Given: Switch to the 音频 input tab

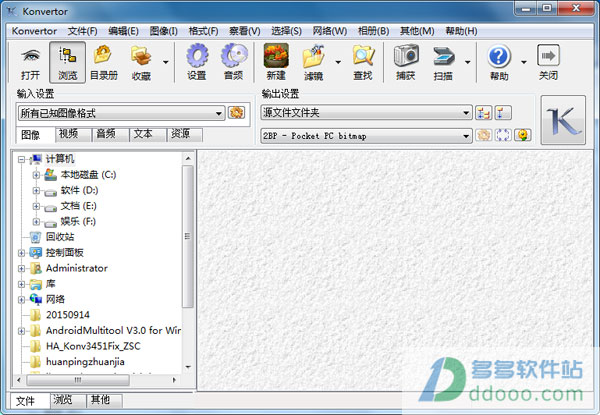Looking at the screenshot, I should click(x=110, y=134).
